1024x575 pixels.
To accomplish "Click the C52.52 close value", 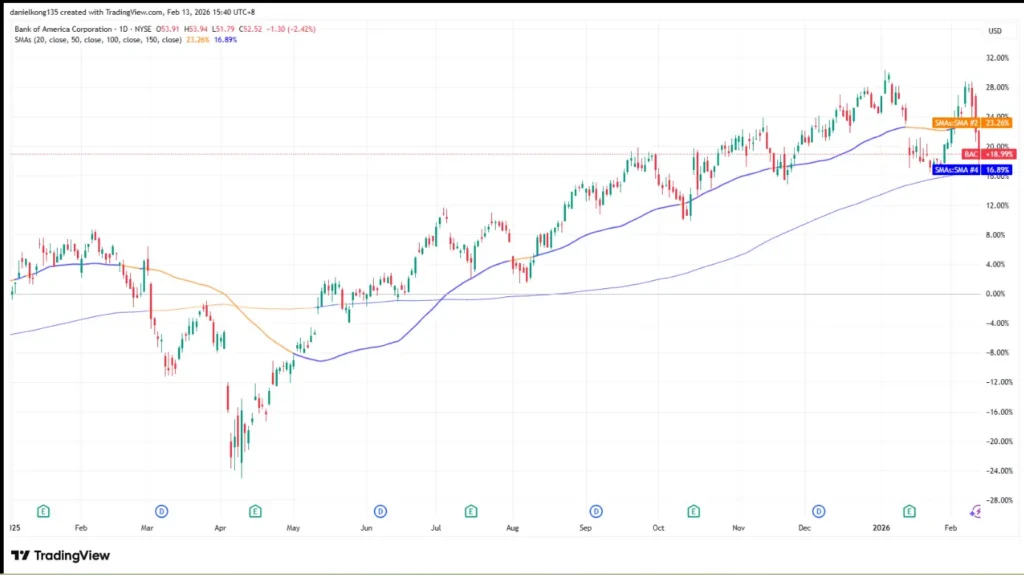I will tap(250, 29).
